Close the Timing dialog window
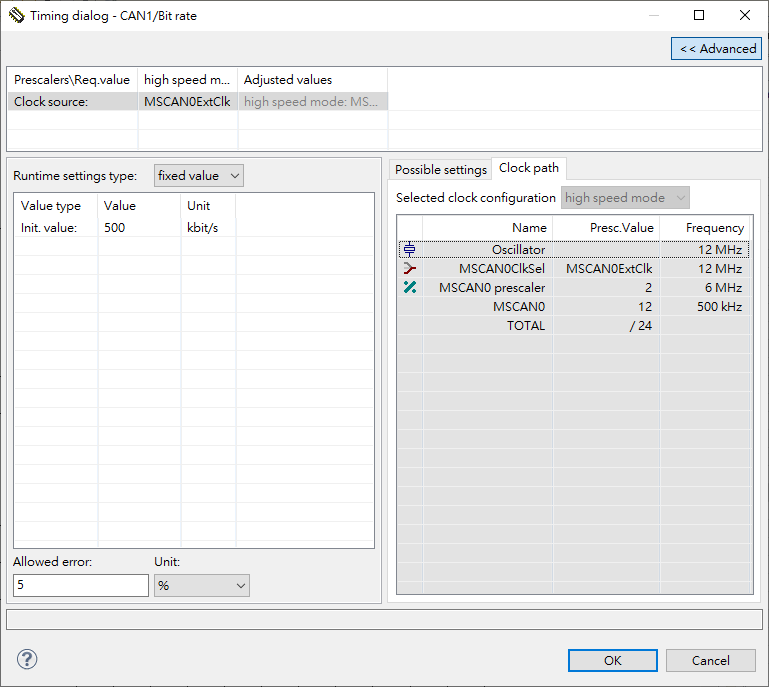 tap(744, 15)
